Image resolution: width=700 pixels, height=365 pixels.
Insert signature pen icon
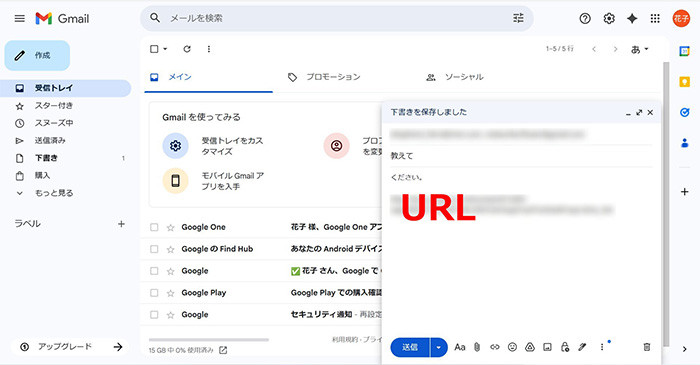582,347
